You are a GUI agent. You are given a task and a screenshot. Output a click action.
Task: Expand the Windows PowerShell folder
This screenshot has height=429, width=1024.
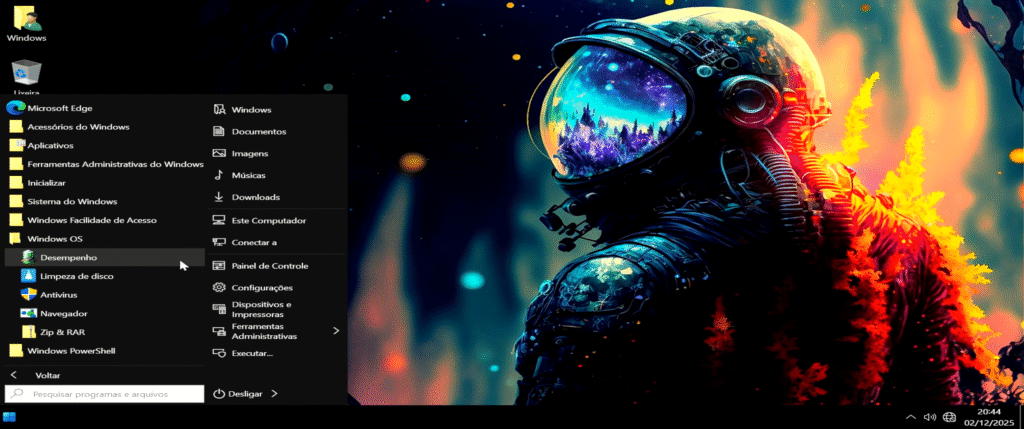[x=70, y=351]
